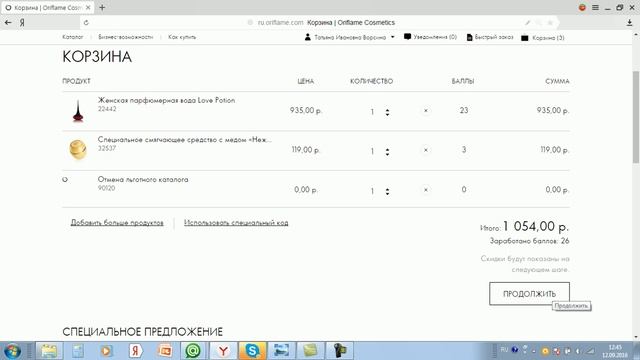Close the Корзина Oriflame tab
The height and width of the screenshot is (360, 640).
88,7
